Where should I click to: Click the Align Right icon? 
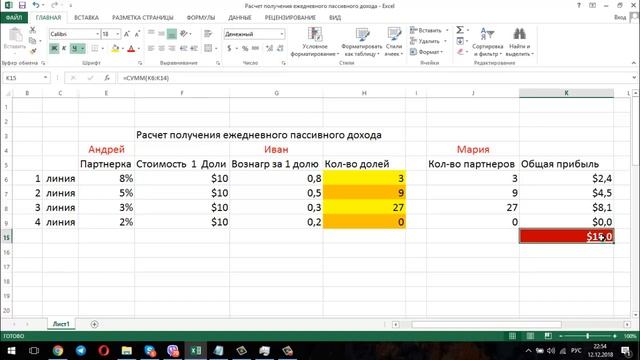pos(171,49)
